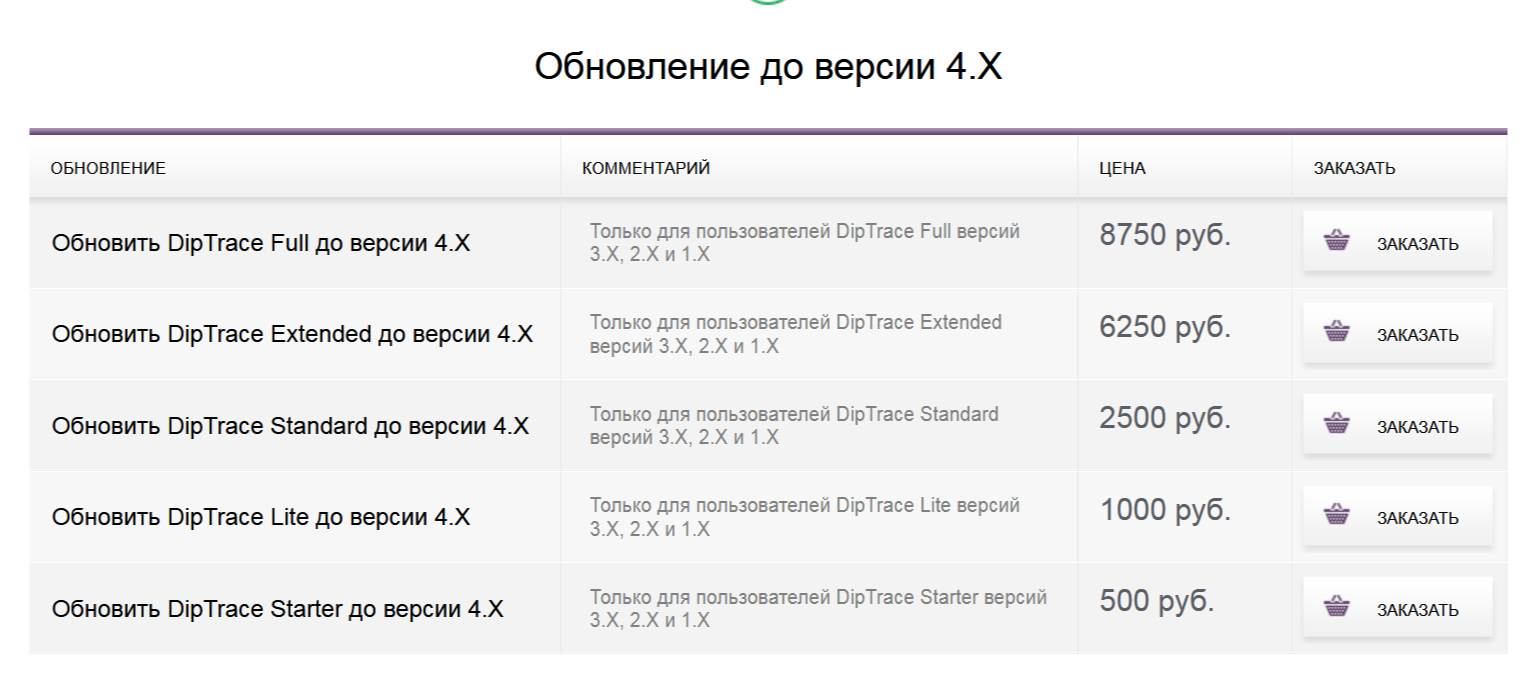Select 'Обновить DipTrace Full до версии 4.X'

[261, 243]
